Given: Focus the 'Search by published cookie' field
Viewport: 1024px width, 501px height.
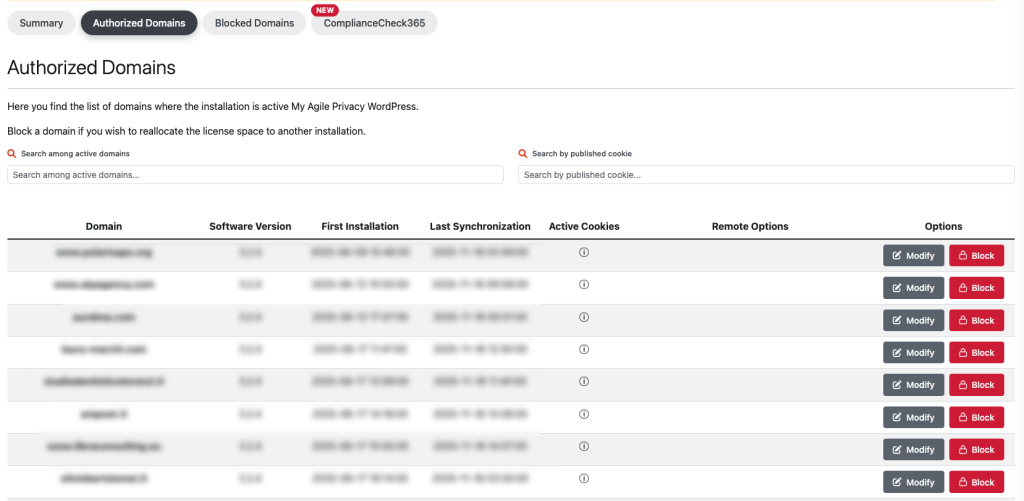Looking at the screenshot, I should [x=766, y=175].
